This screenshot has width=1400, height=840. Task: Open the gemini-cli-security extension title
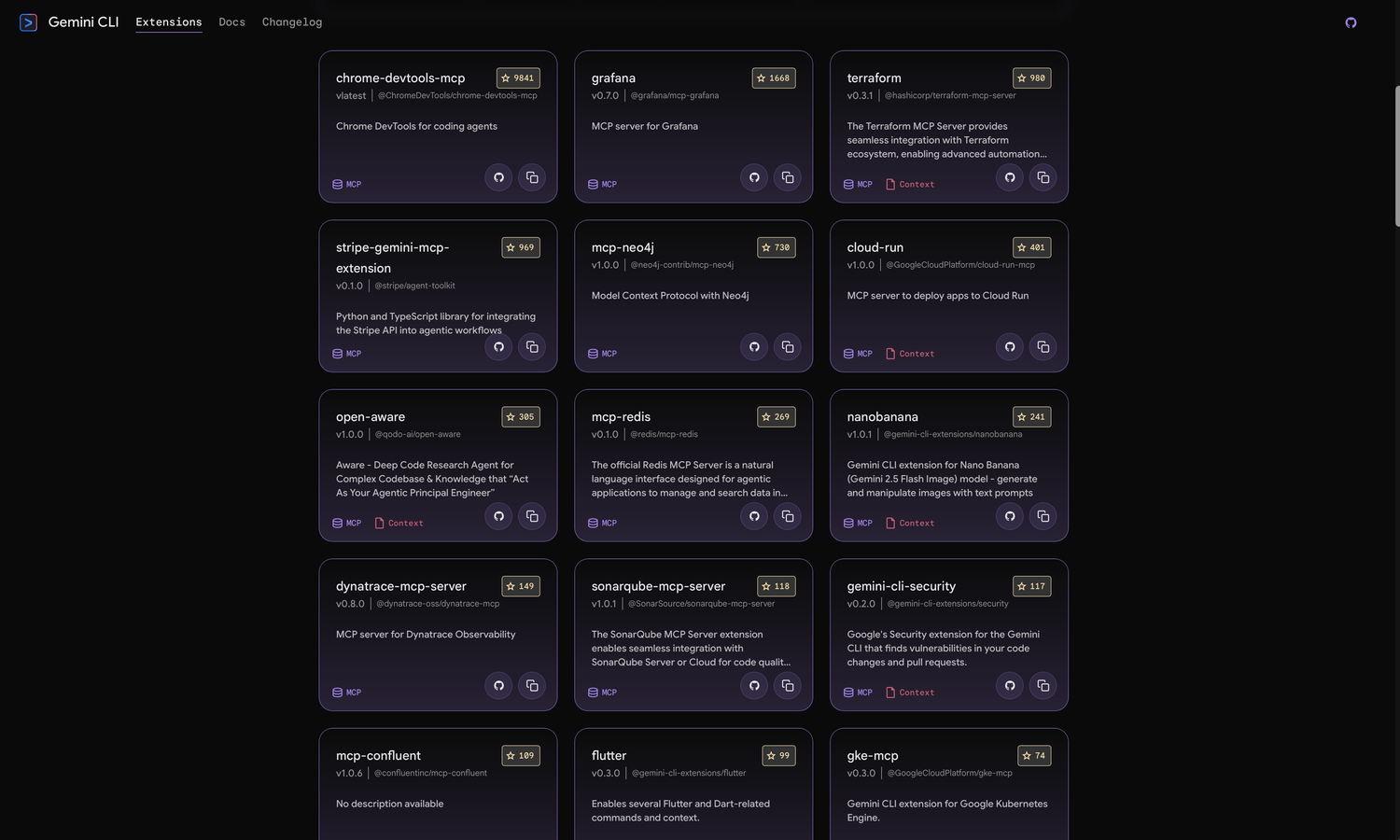coord(901,586)
